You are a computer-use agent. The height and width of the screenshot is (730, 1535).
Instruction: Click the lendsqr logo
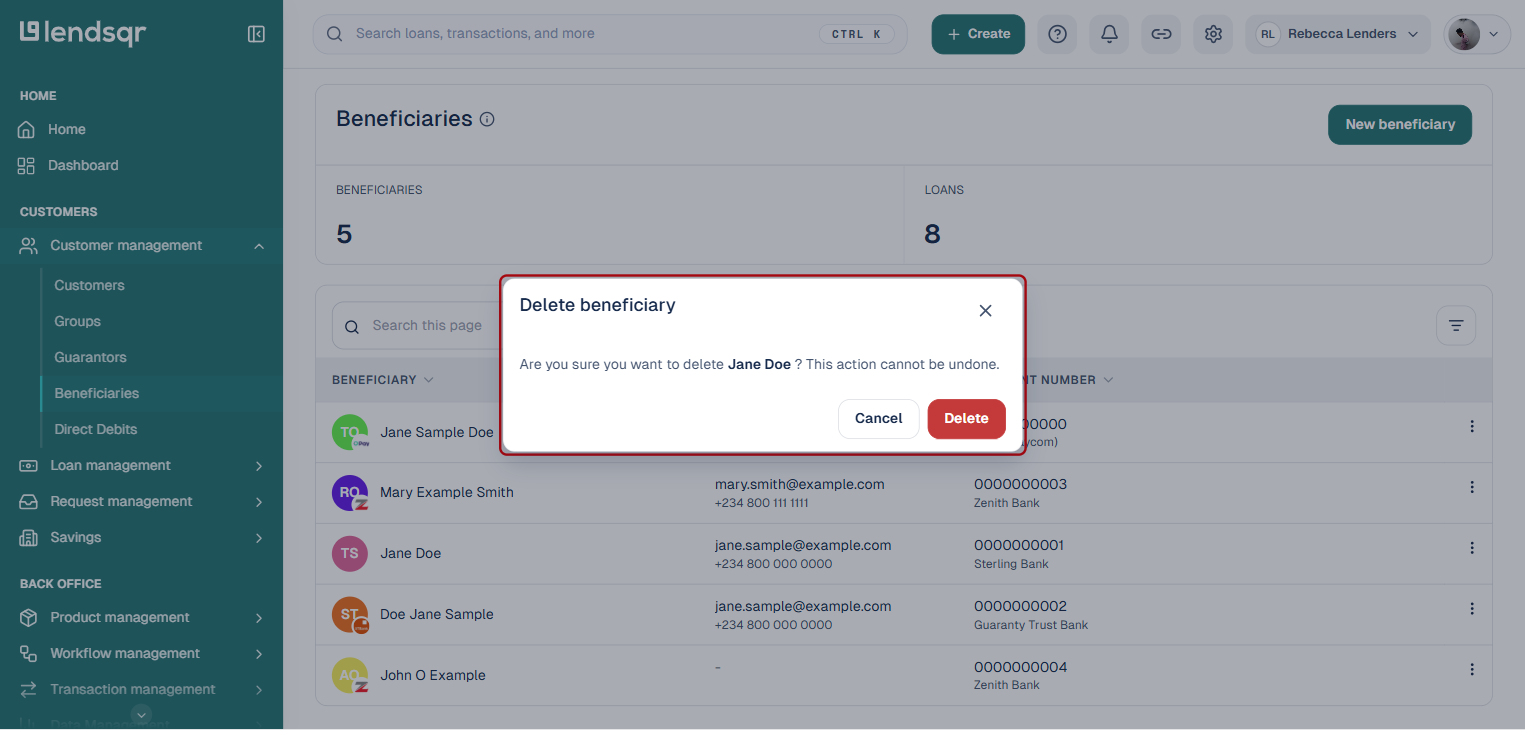(x=83, y=33)
